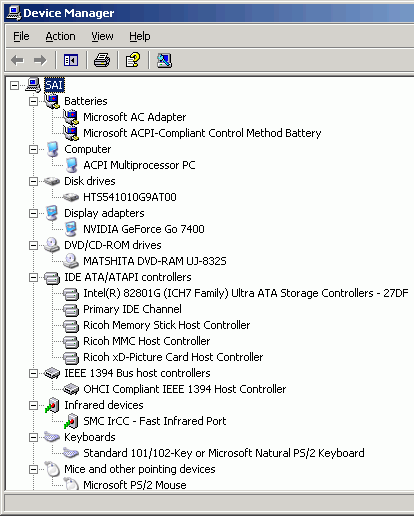Open the Properties toolbar icon
This screenshot has width=414, height=516.
click(133, 60)
